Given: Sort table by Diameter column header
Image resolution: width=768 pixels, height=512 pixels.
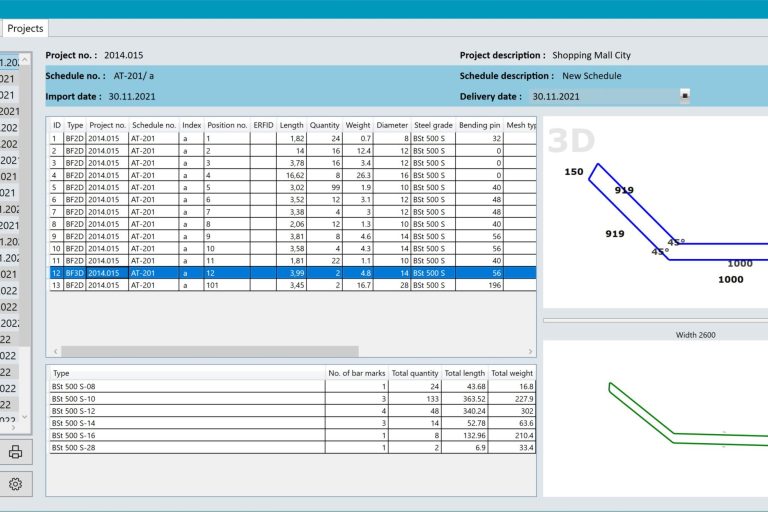Looking at the screenshot, I should 391,125.
